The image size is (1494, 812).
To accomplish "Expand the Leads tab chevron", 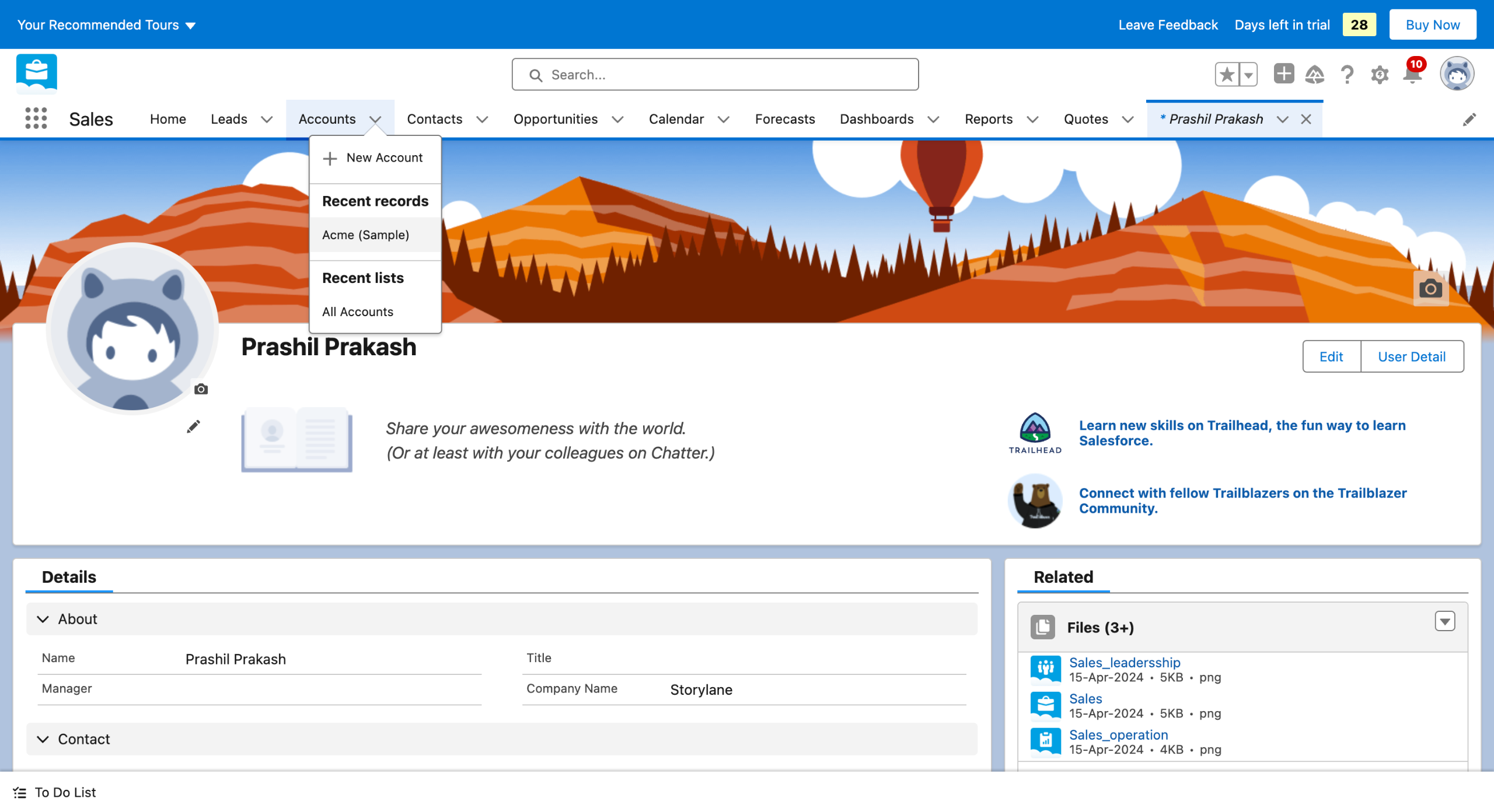I will click(x=267, y=120).
